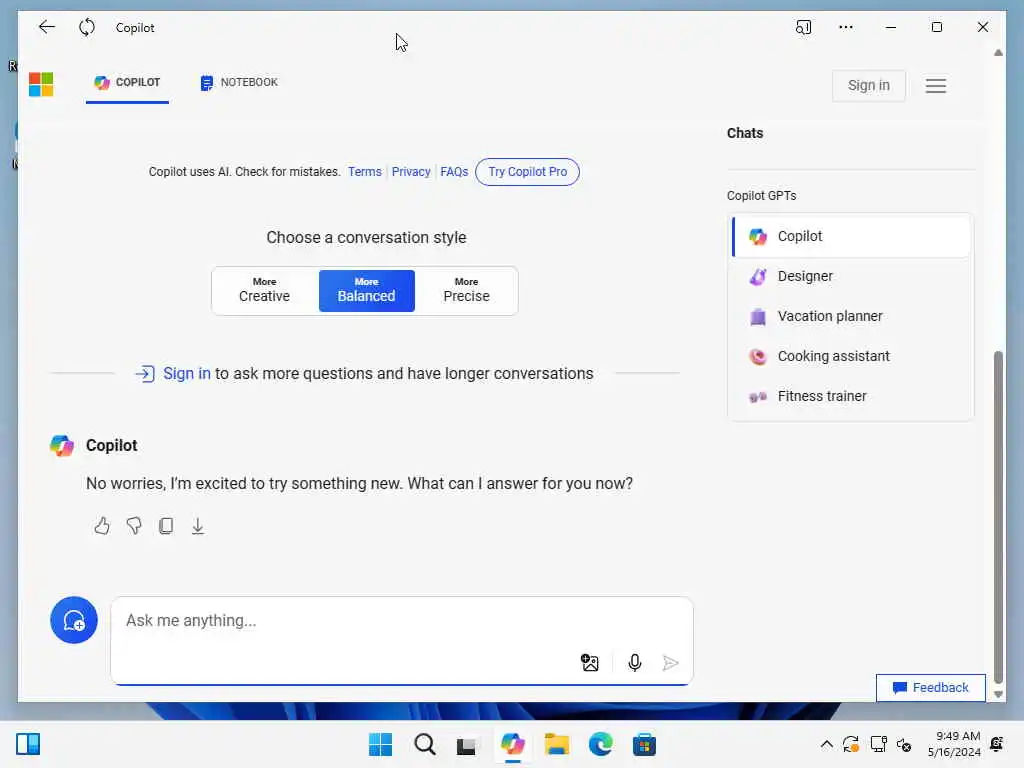The image size is (1024, 768).
Task: Select More Precise conversation style
Action: tap(466, 291)
